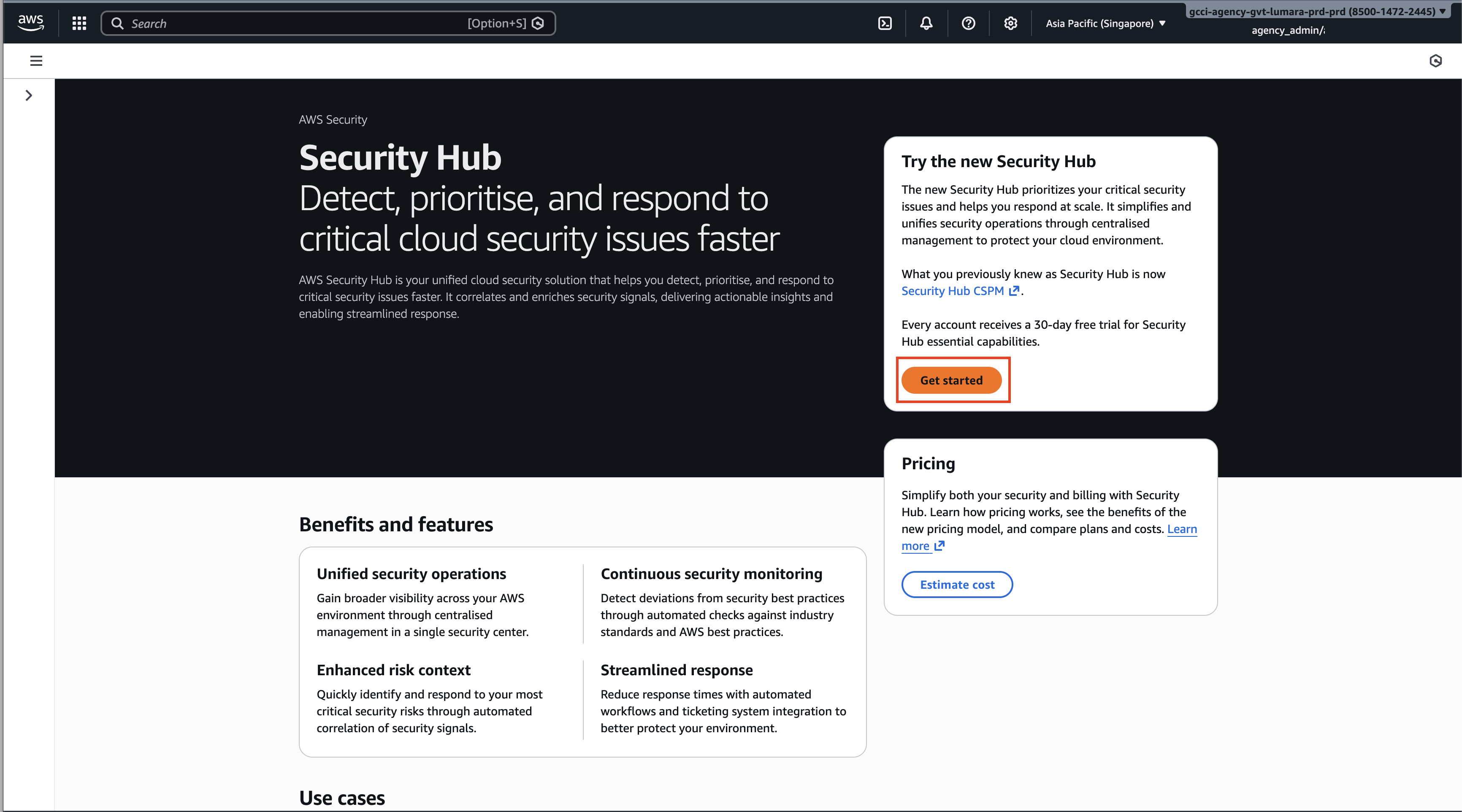This screenshot has height=812, width=1462.
Task: Click the Use cases heading
Action: coord(342,798)
